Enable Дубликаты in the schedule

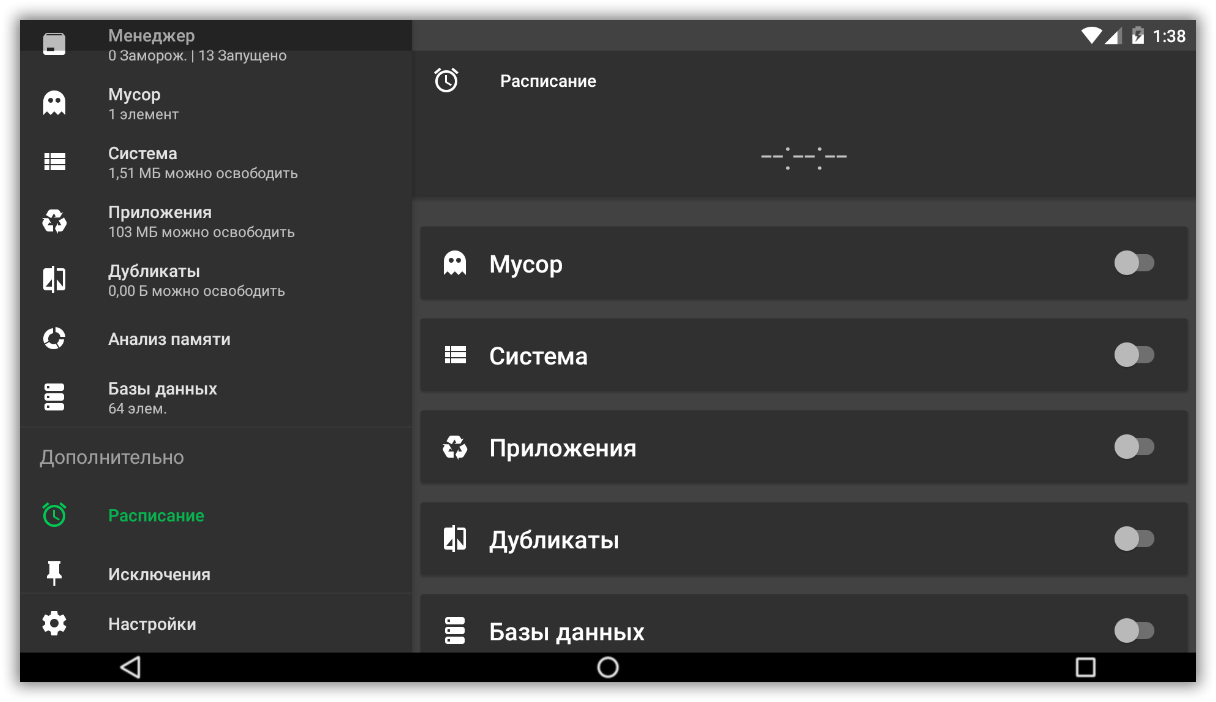tap(1134, 539)
